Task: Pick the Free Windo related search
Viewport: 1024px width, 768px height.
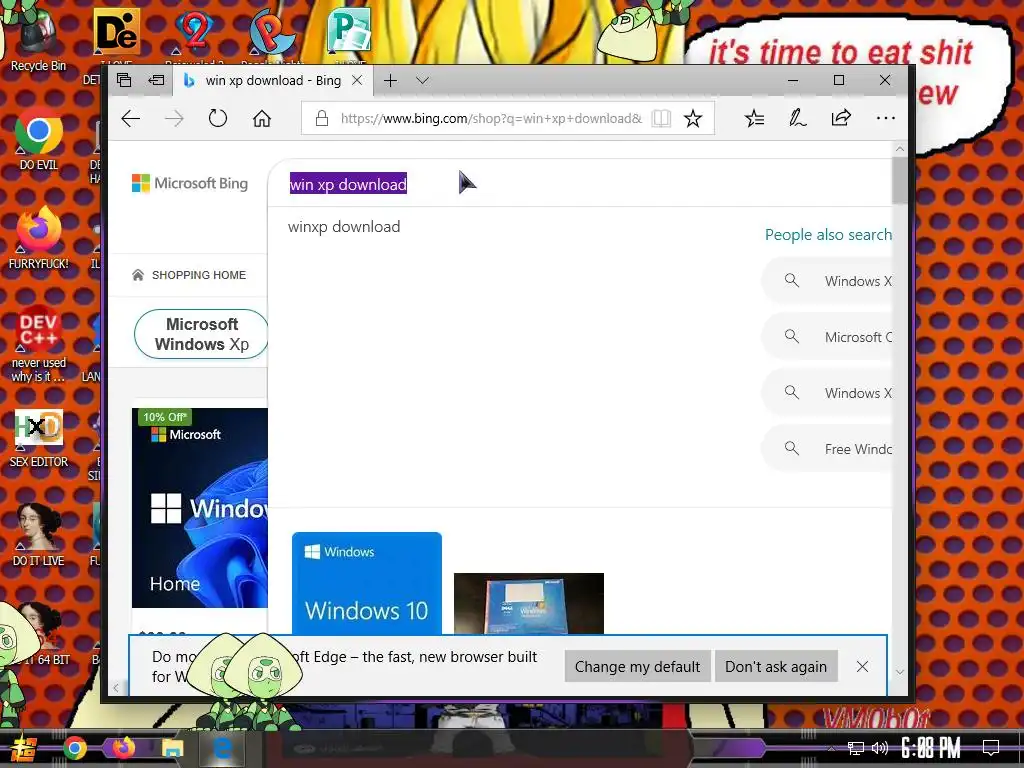Action: tap(827, 449)
